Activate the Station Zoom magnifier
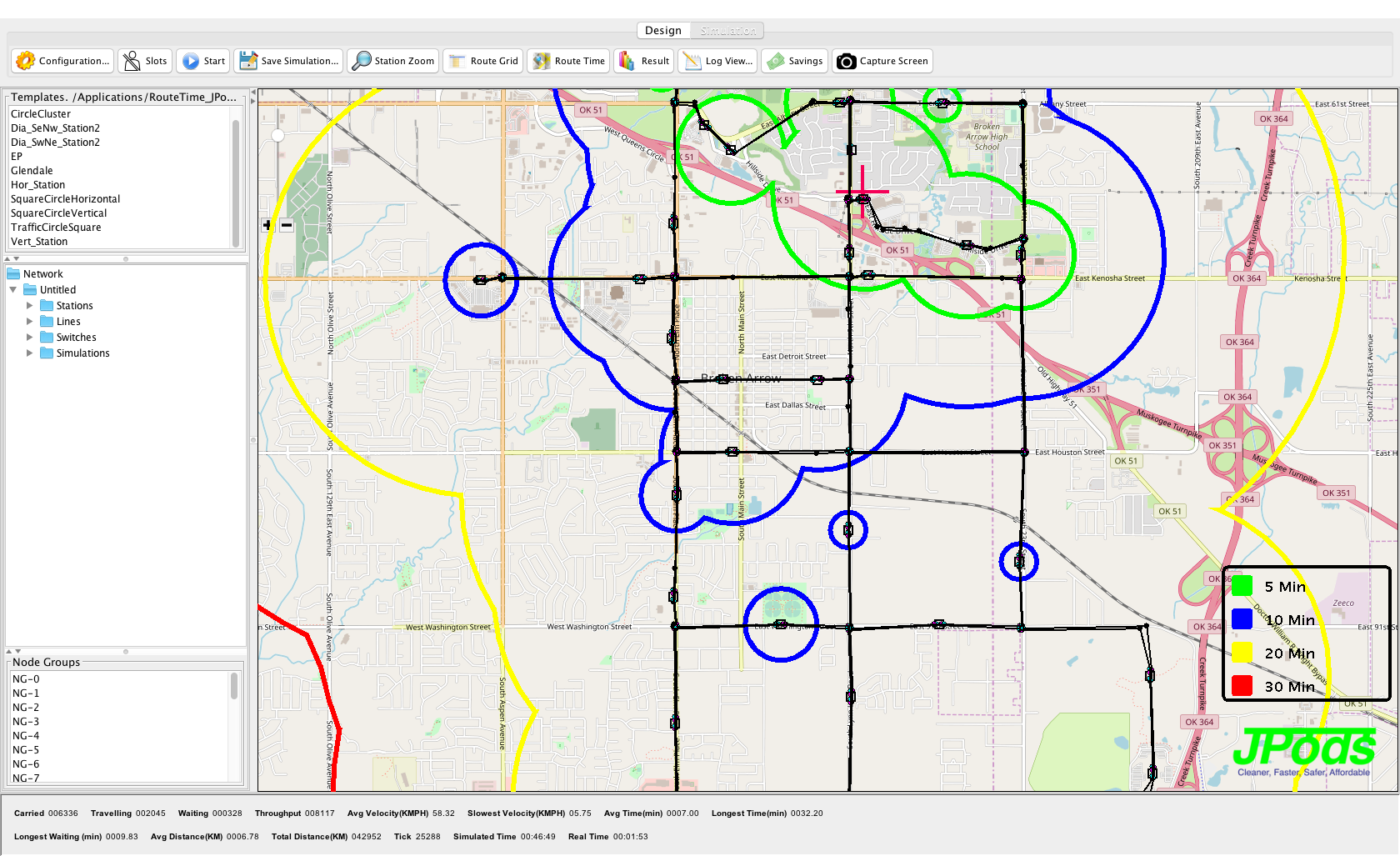 click(362, 61)
